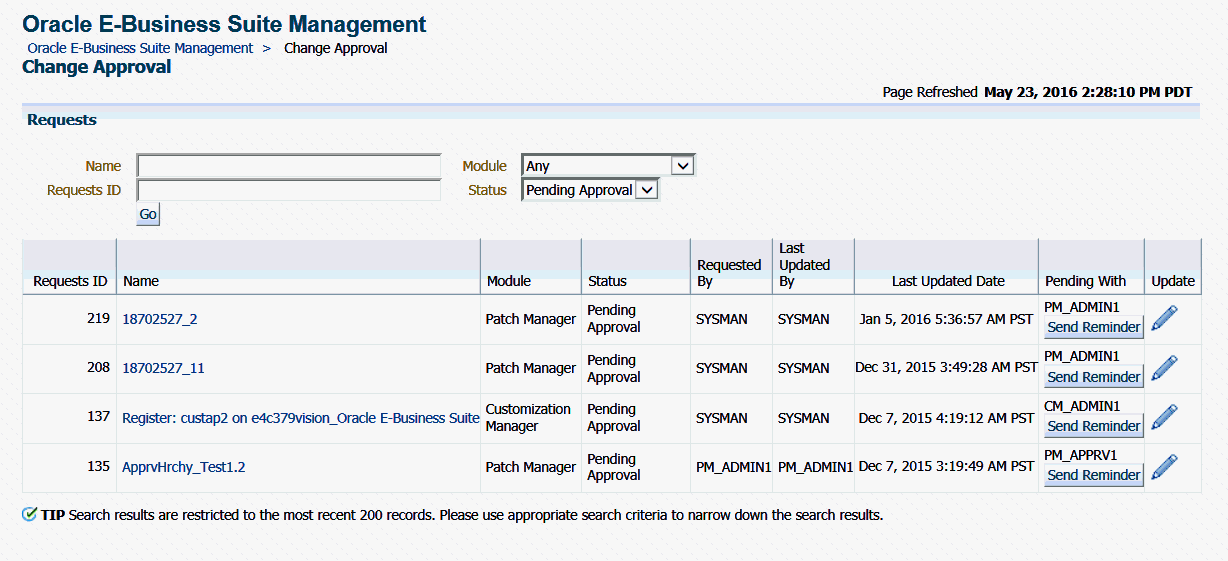
Task: Click the Go search button
Action: tap(148, 214)
